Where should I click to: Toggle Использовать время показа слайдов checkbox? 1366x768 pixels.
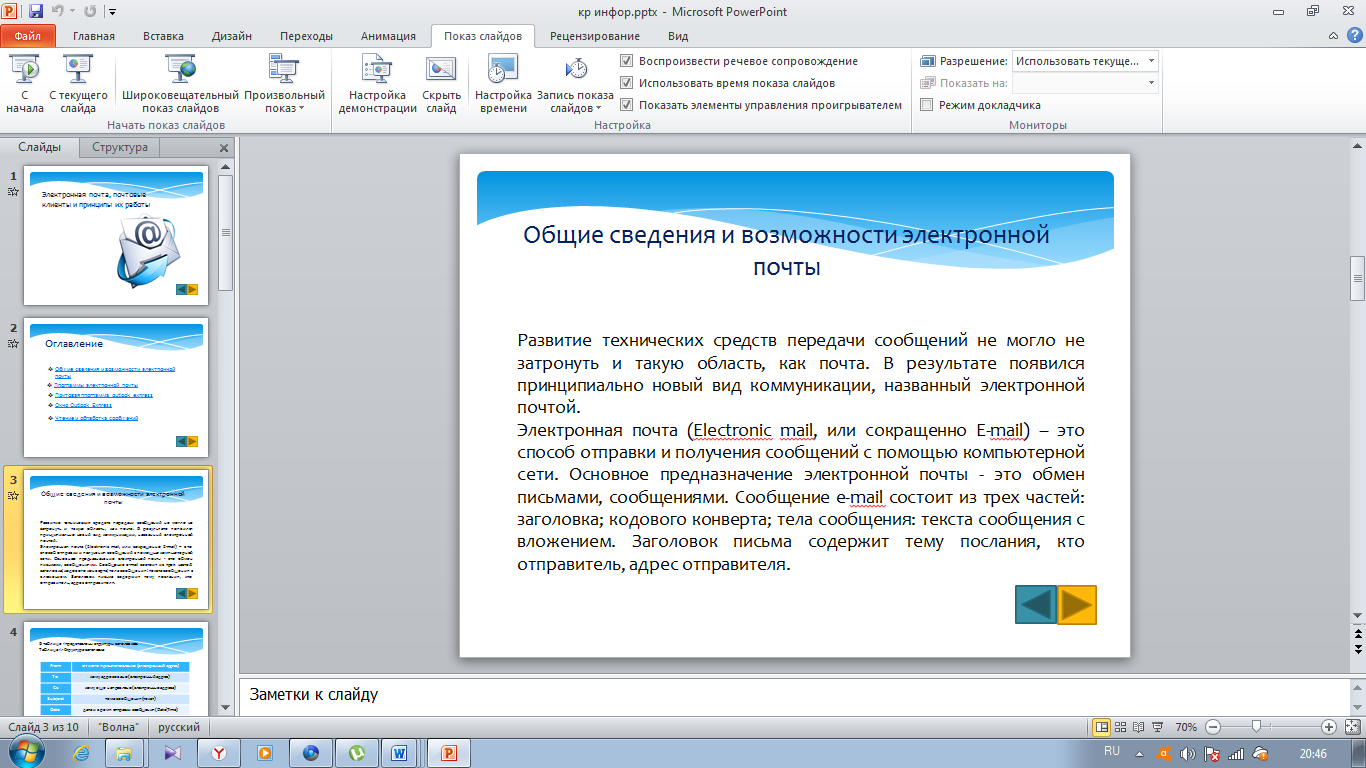627,83
